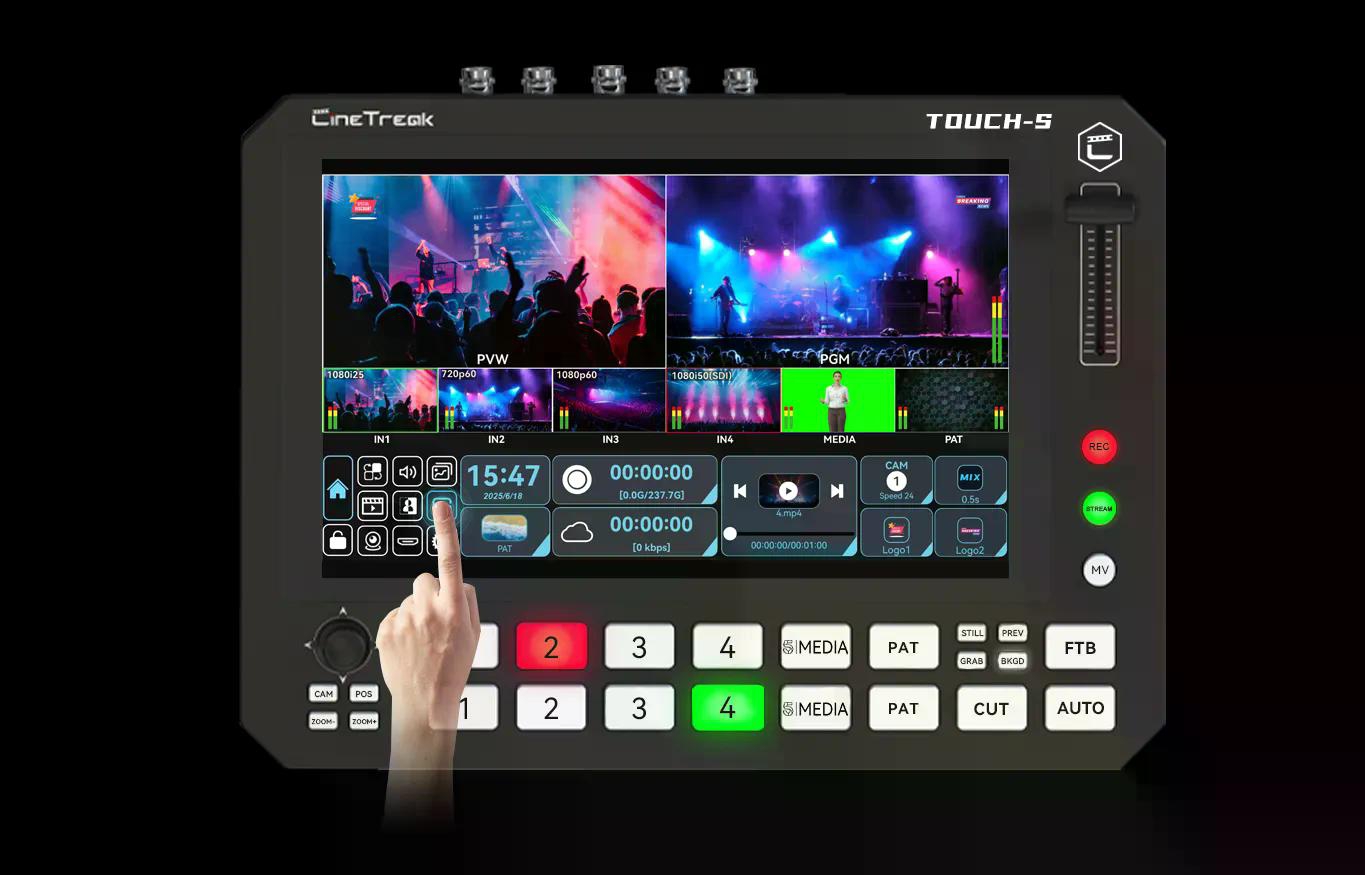1365x875 pixels.
Task: Select the MEDIA green screen source
Action: (837, 401)
